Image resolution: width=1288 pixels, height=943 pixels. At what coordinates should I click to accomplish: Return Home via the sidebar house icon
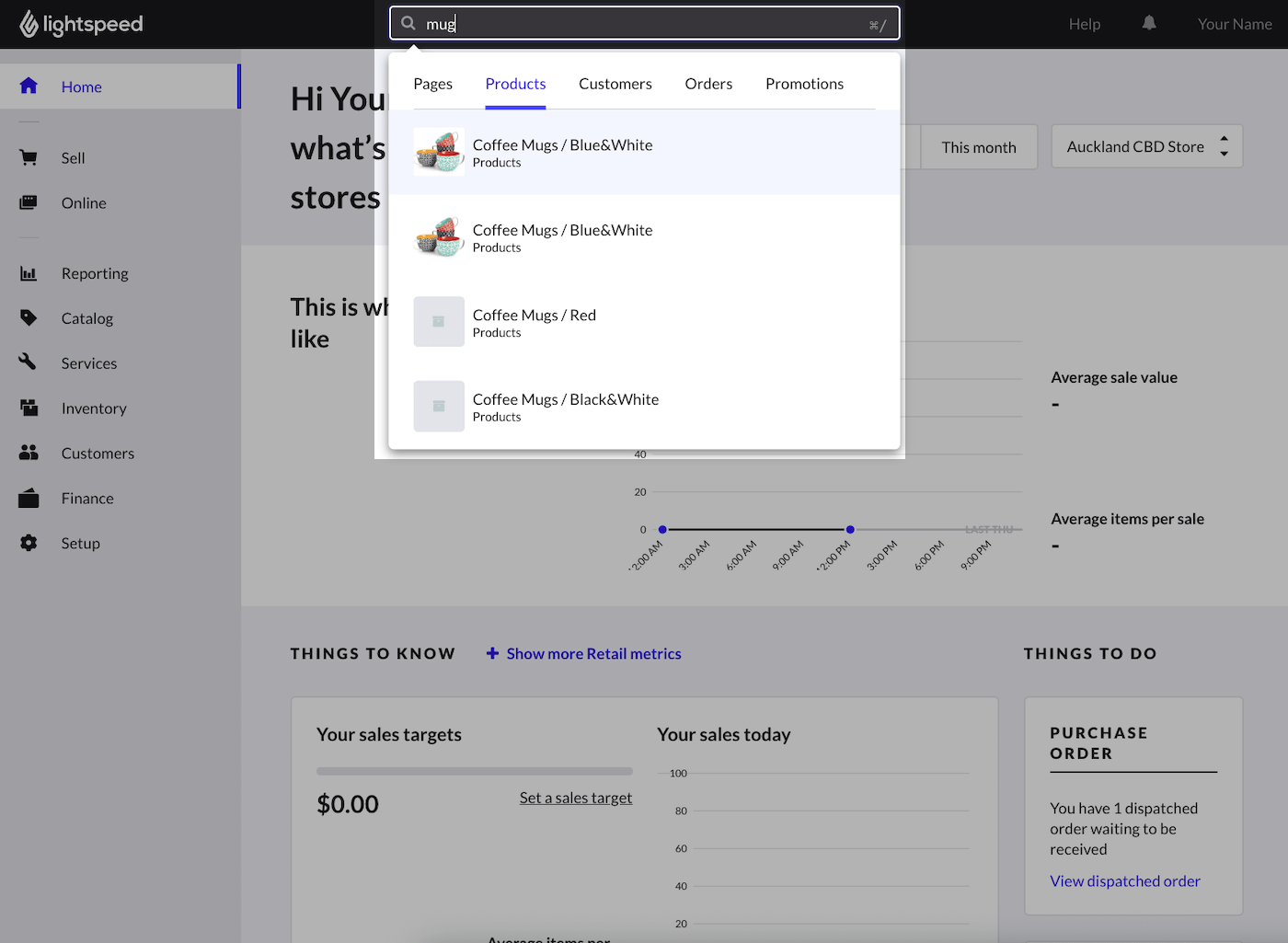[29, 86]
